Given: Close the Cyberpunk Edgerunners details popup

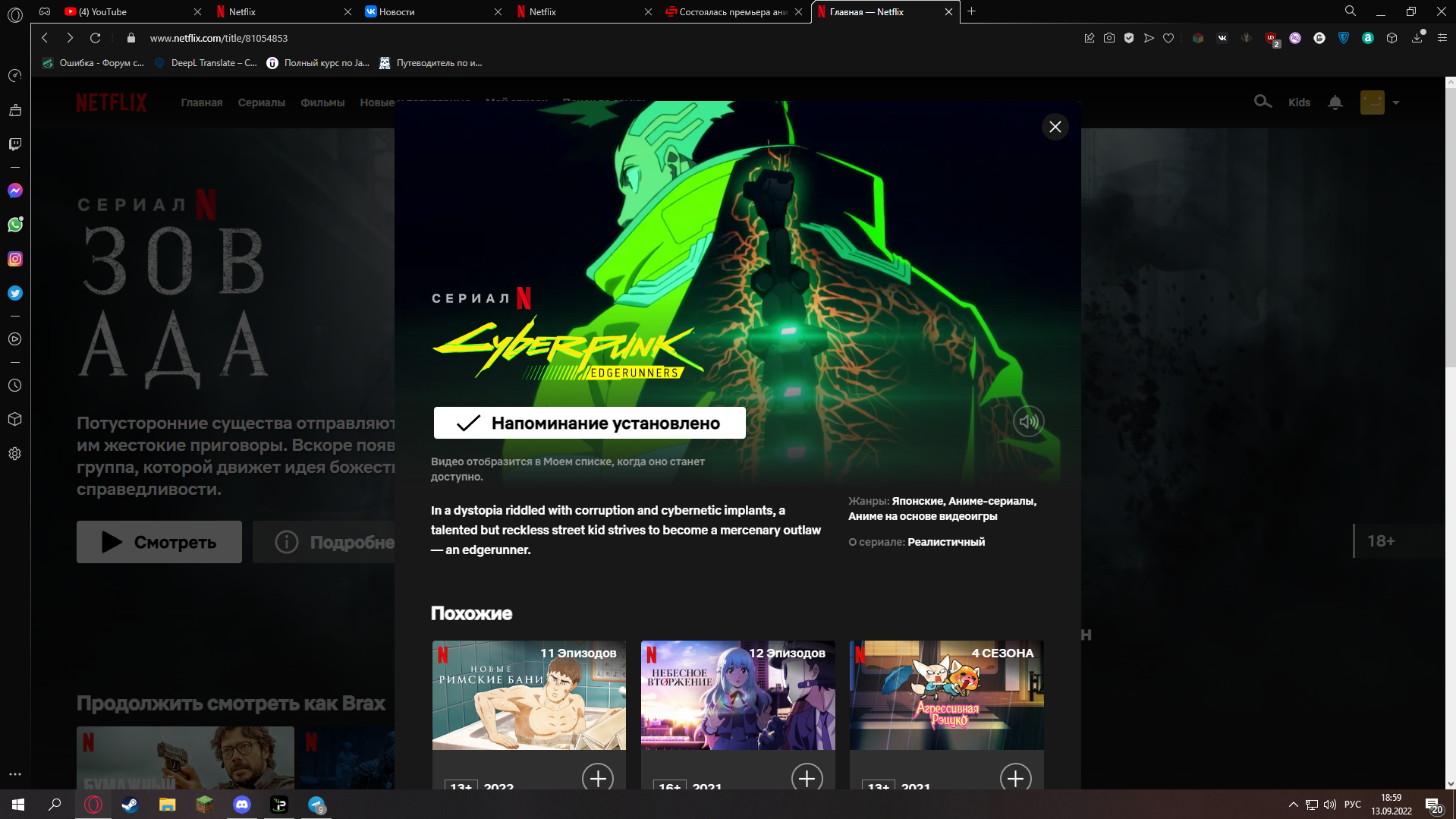Looking at the screenshot, I should click(1055, 127).
